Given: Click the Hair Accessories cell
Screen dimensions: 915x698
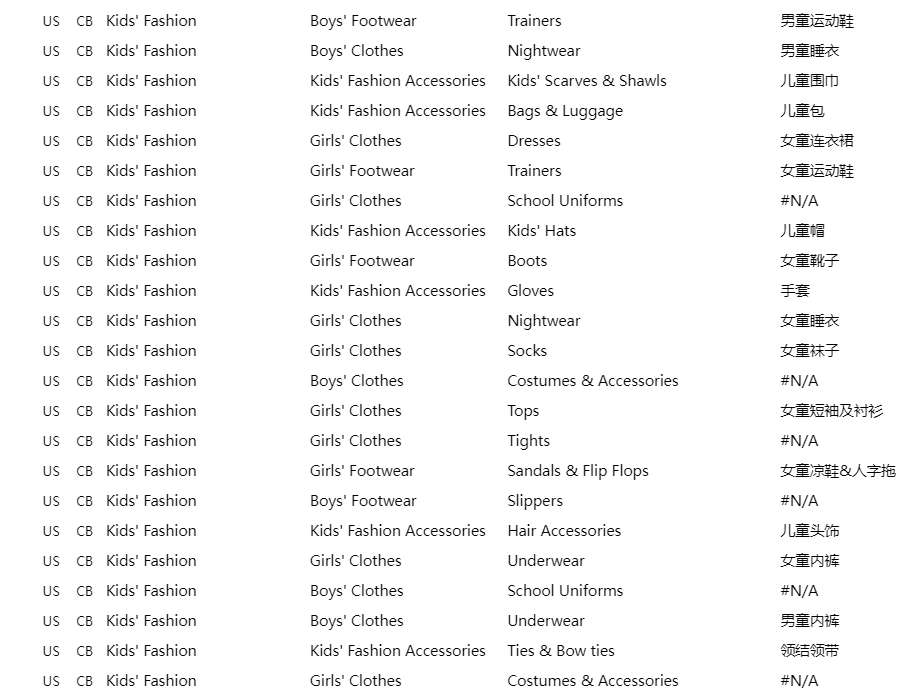Looking at the screenshot, I should pos(564,531).
